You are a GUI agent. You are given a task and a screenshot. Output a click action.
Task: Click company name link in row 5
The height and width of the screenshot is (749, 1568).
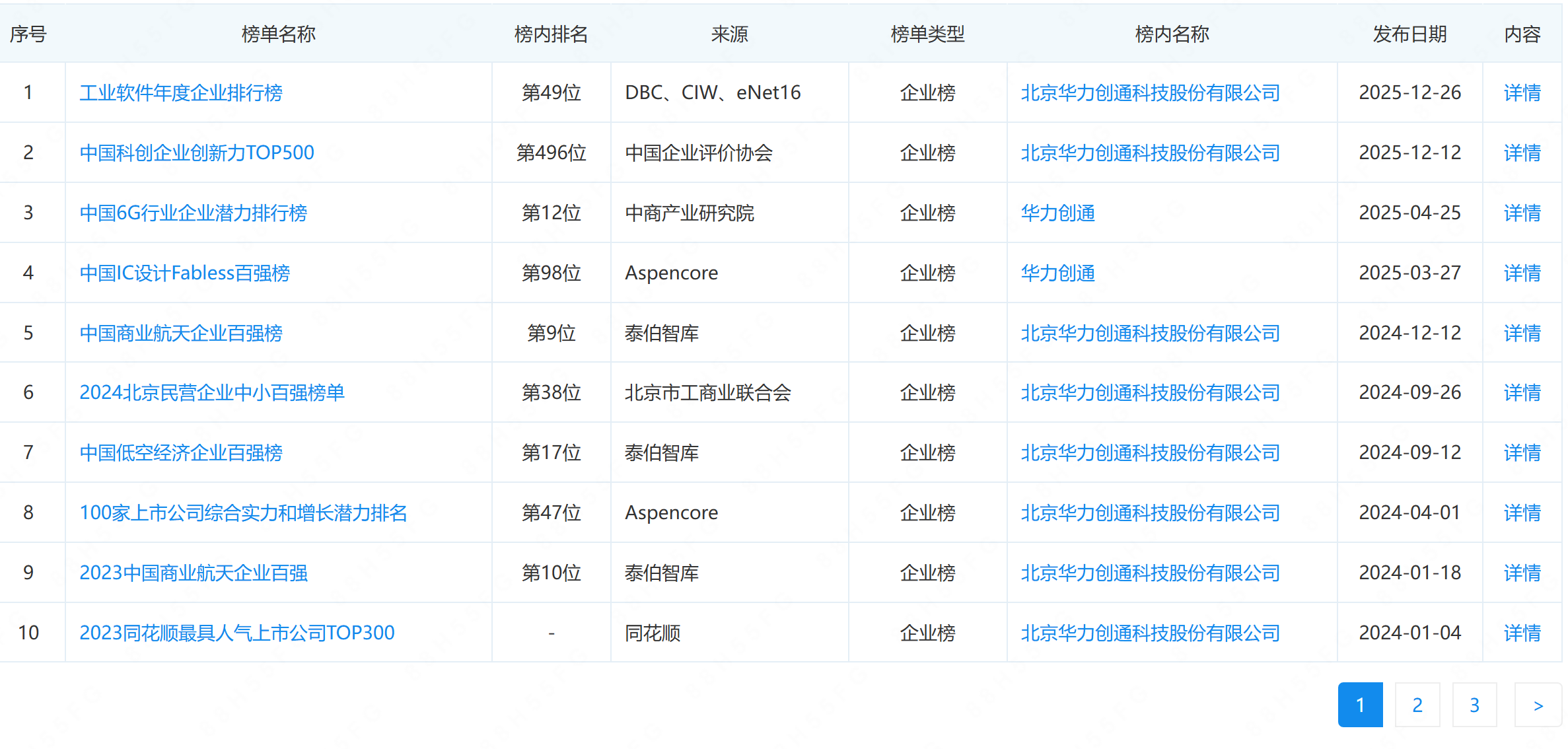pos(1150,333)
